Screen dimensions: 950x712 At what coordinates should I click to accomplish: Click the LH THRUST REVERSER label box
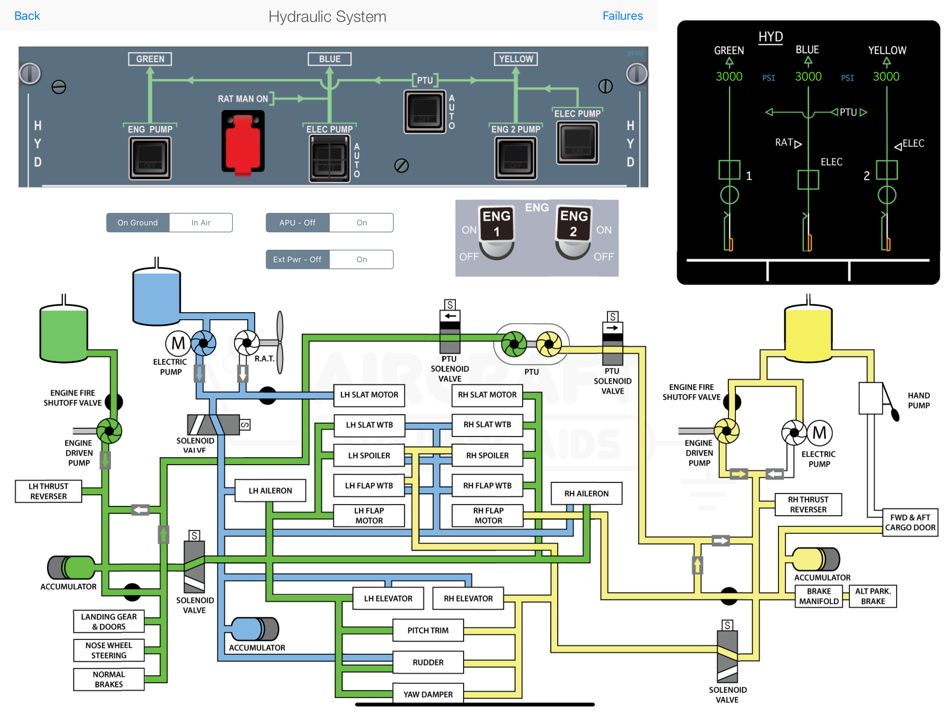pos(46,489)
